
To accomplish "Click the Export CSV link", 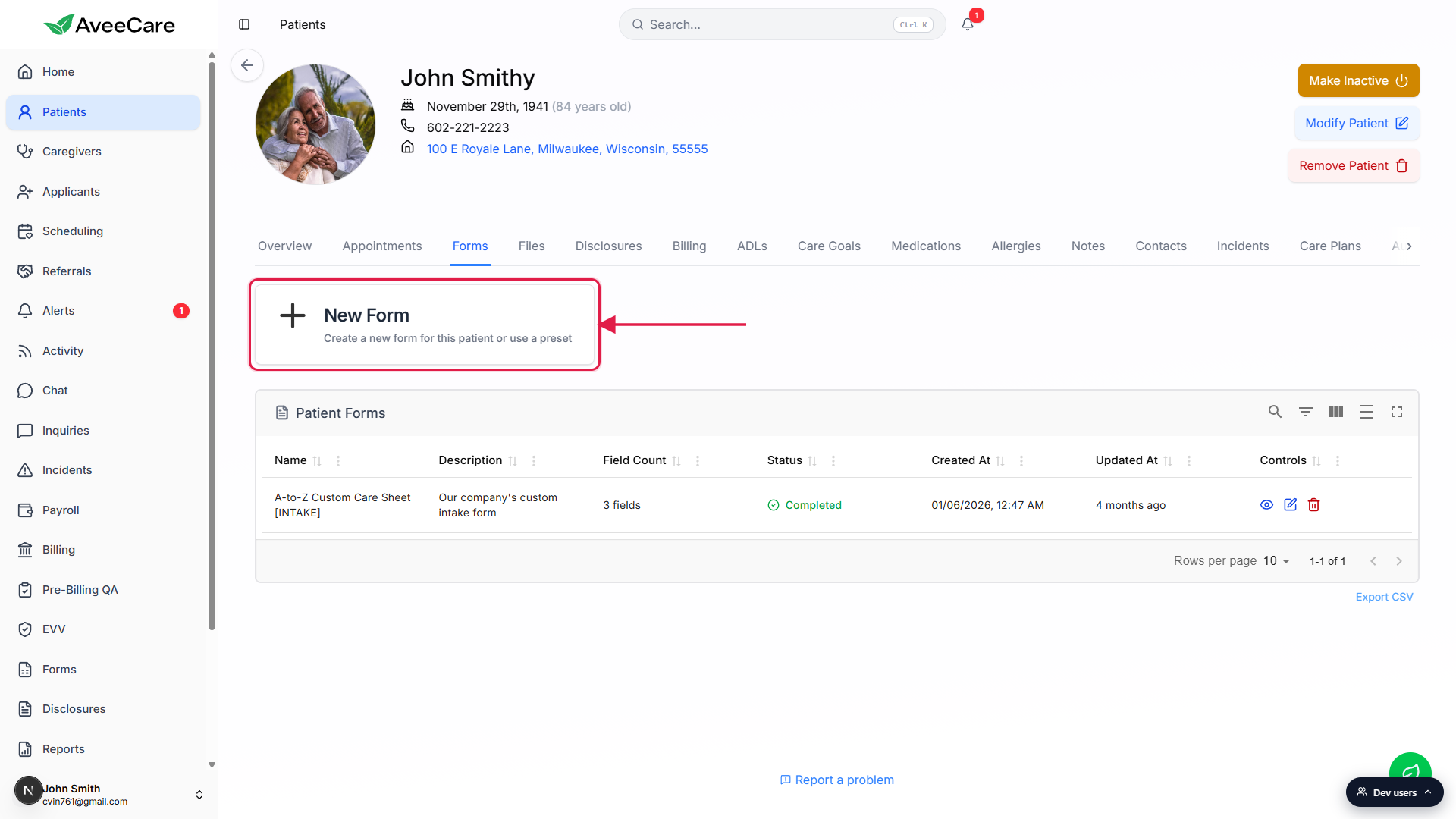I will 1384,598.
